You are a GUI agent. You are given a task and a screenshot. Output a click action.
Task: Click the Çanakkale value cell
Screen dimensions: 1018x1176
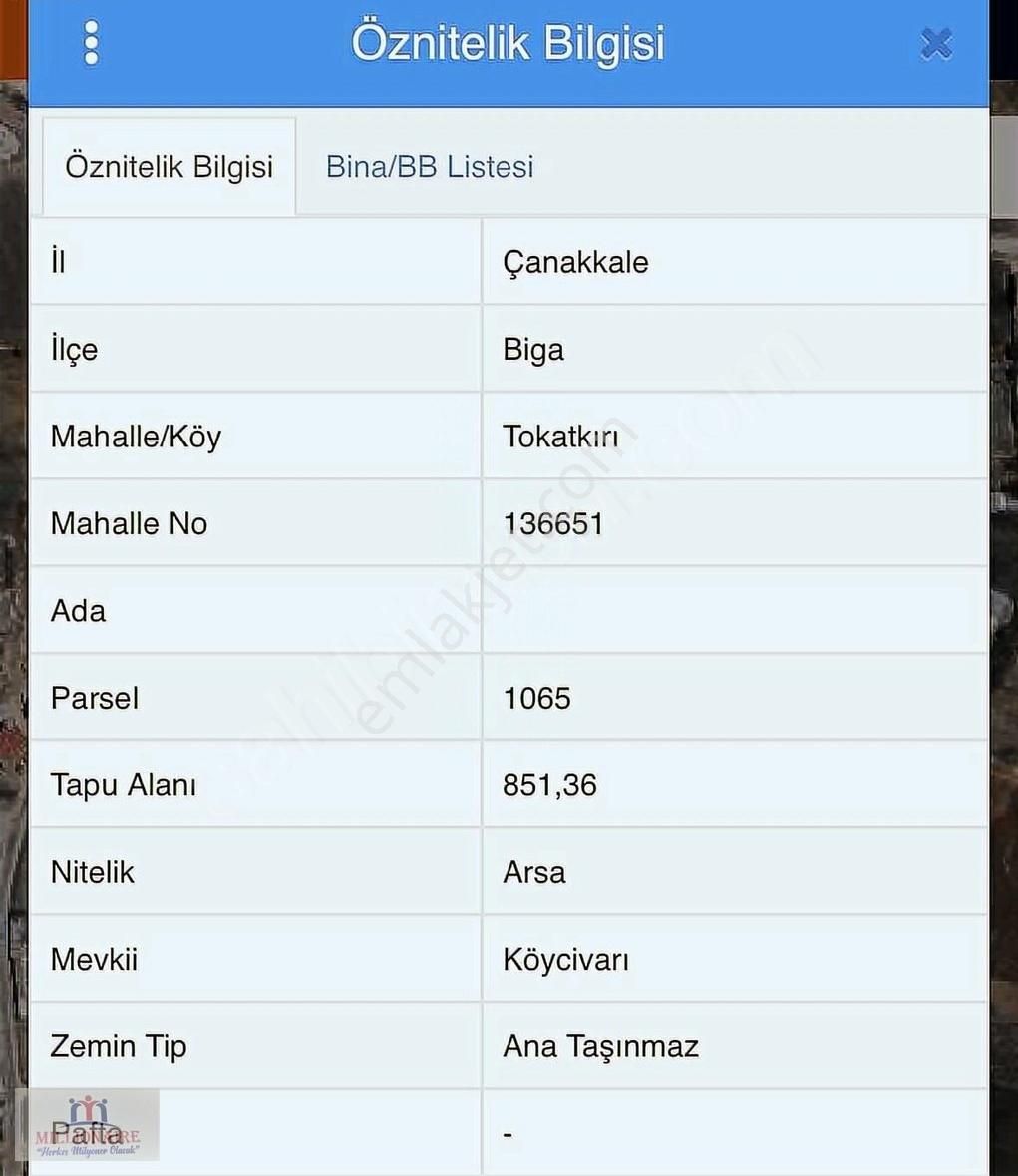point(735,262)
